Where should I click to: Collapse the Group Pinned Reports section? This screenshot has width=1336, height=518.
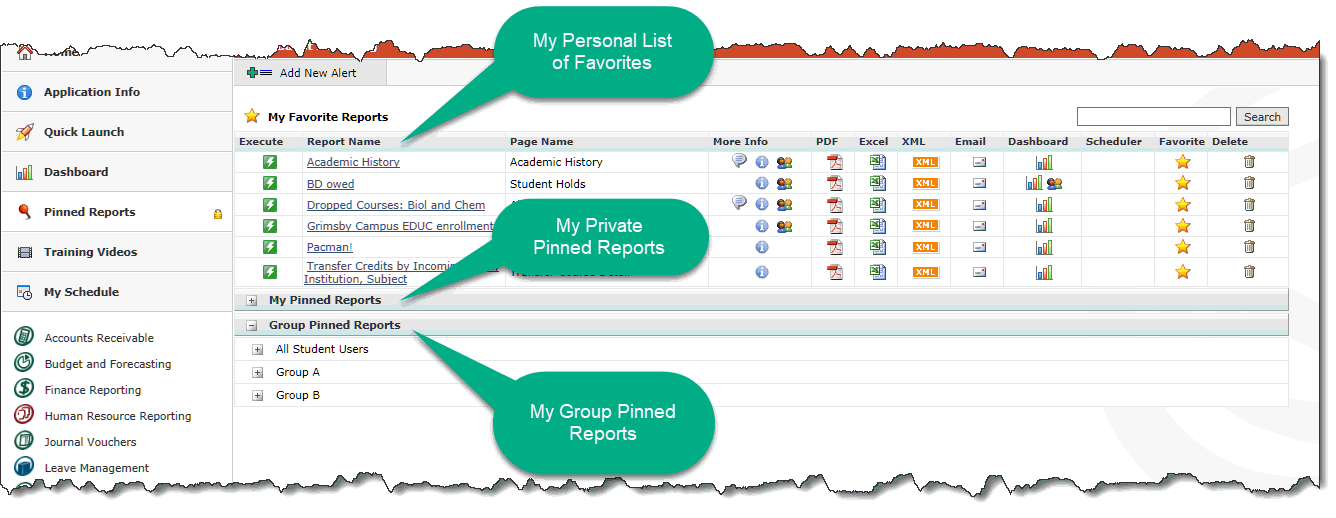[251, 325]
